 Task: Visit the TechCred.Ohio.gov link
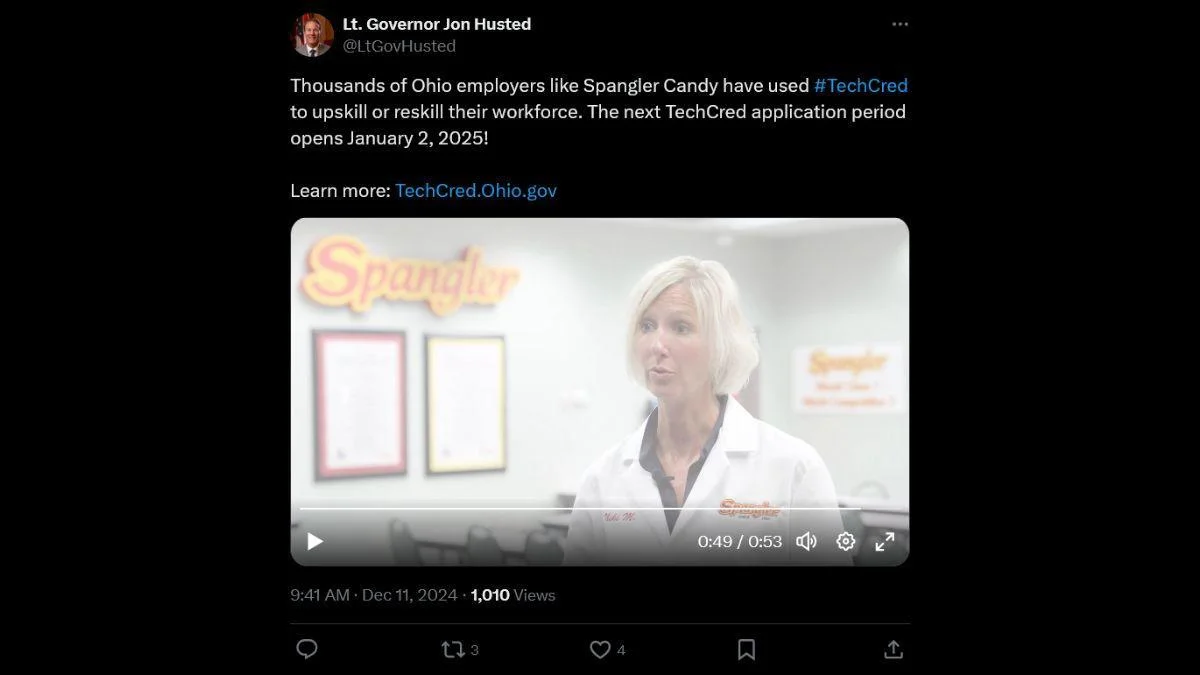(x=476, y=190)
